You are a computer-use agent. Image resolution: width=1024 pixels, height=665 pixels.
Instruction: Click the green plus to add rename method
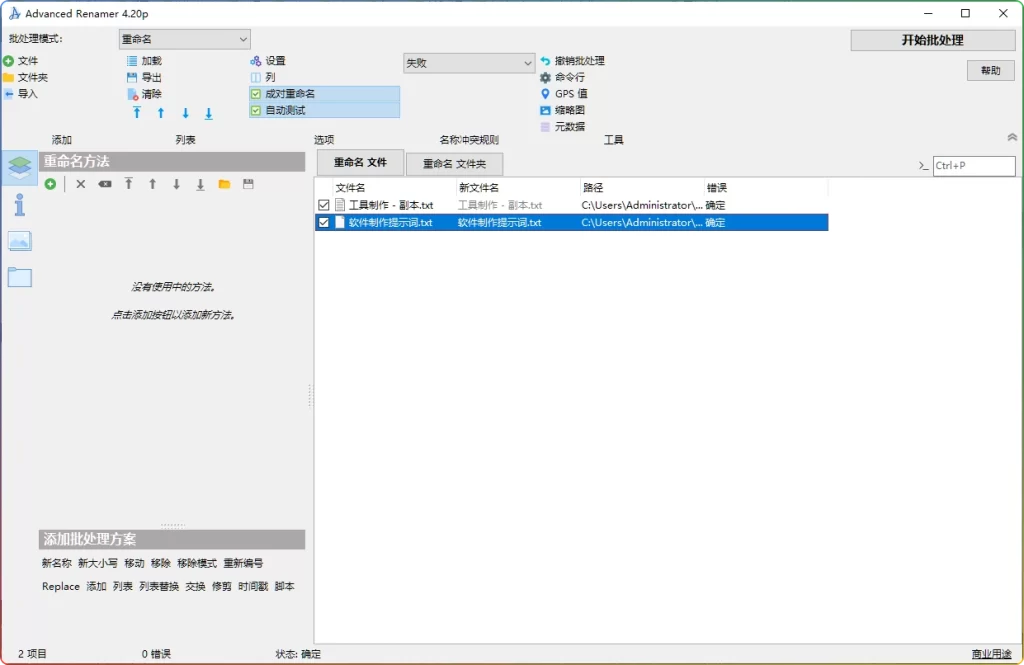[50, 184]
